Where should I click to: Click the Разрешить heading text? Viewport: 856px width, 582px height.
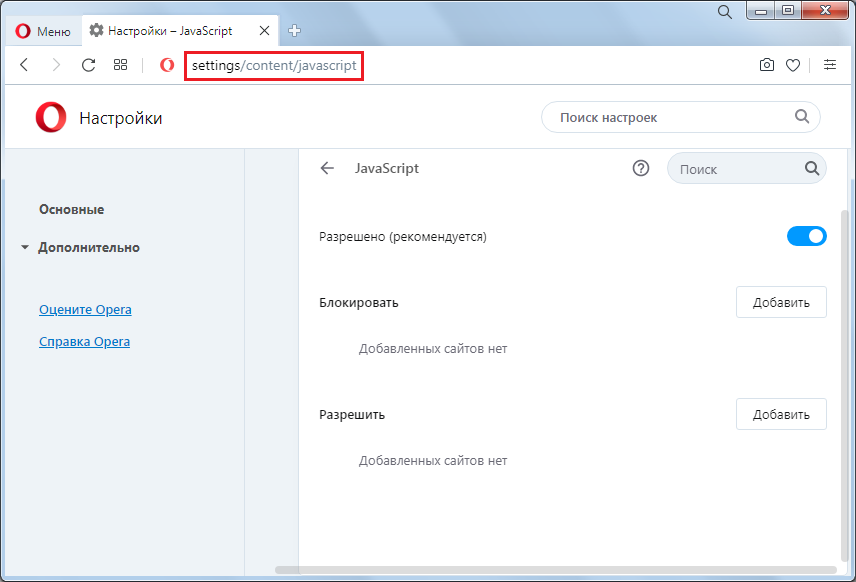point(352,414)
